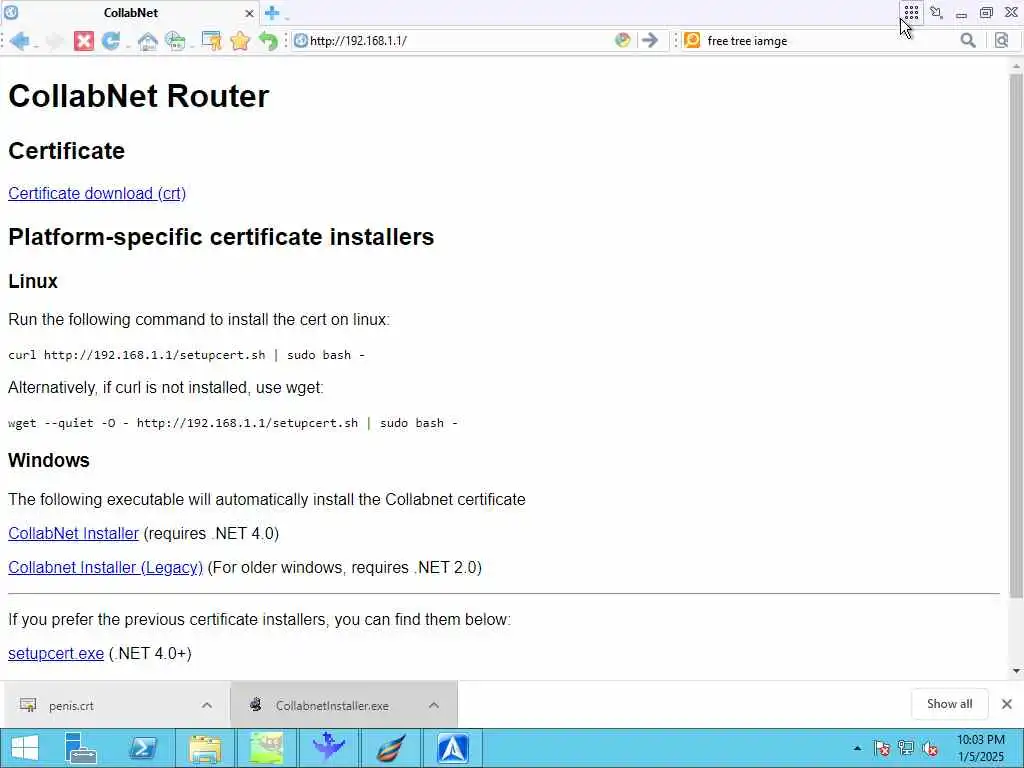This screenshot has height=768, width=1024.
Task: Open a new tab with the blue plus
Action: (x=272, y=12)
